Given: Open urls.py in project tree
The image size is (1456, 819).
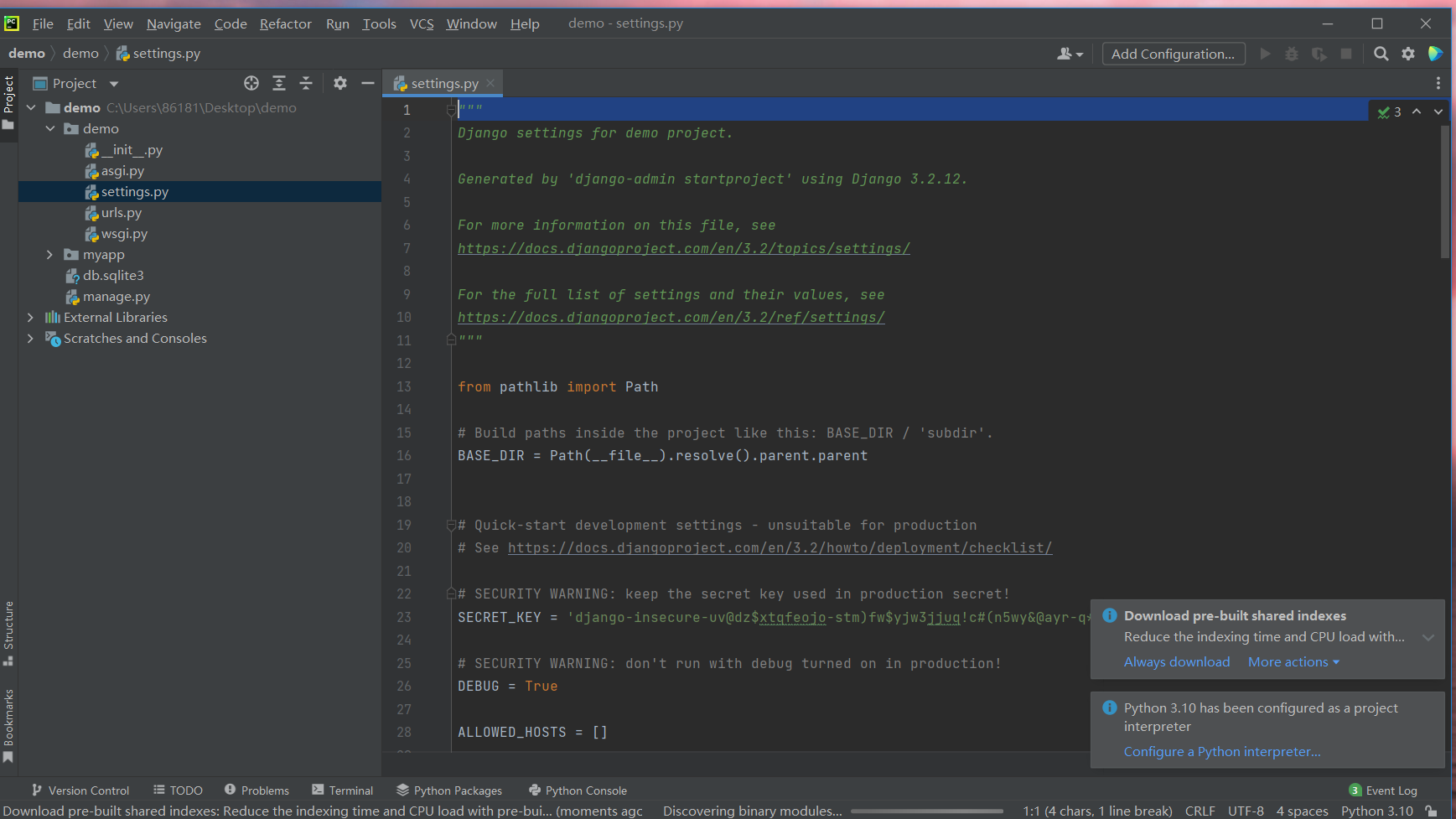Looking at the screenshot, I should 122,212.
